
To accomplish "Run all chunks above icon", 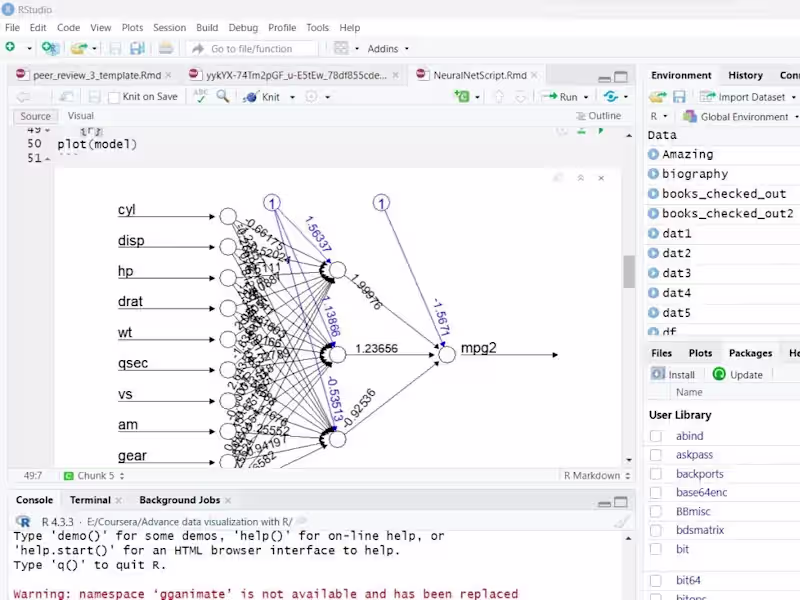I will (x=582, y=131).
